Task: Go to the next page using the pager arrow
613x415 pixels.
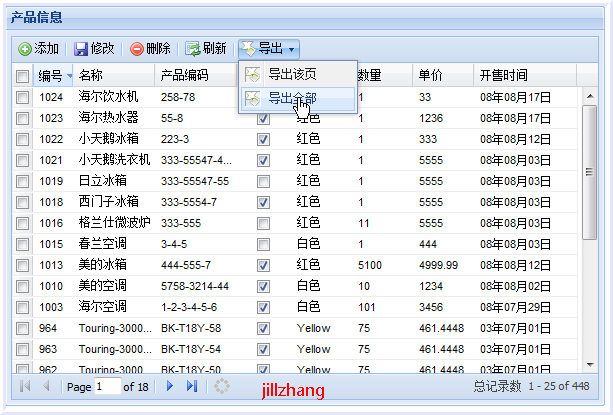Action: point(170,386)
